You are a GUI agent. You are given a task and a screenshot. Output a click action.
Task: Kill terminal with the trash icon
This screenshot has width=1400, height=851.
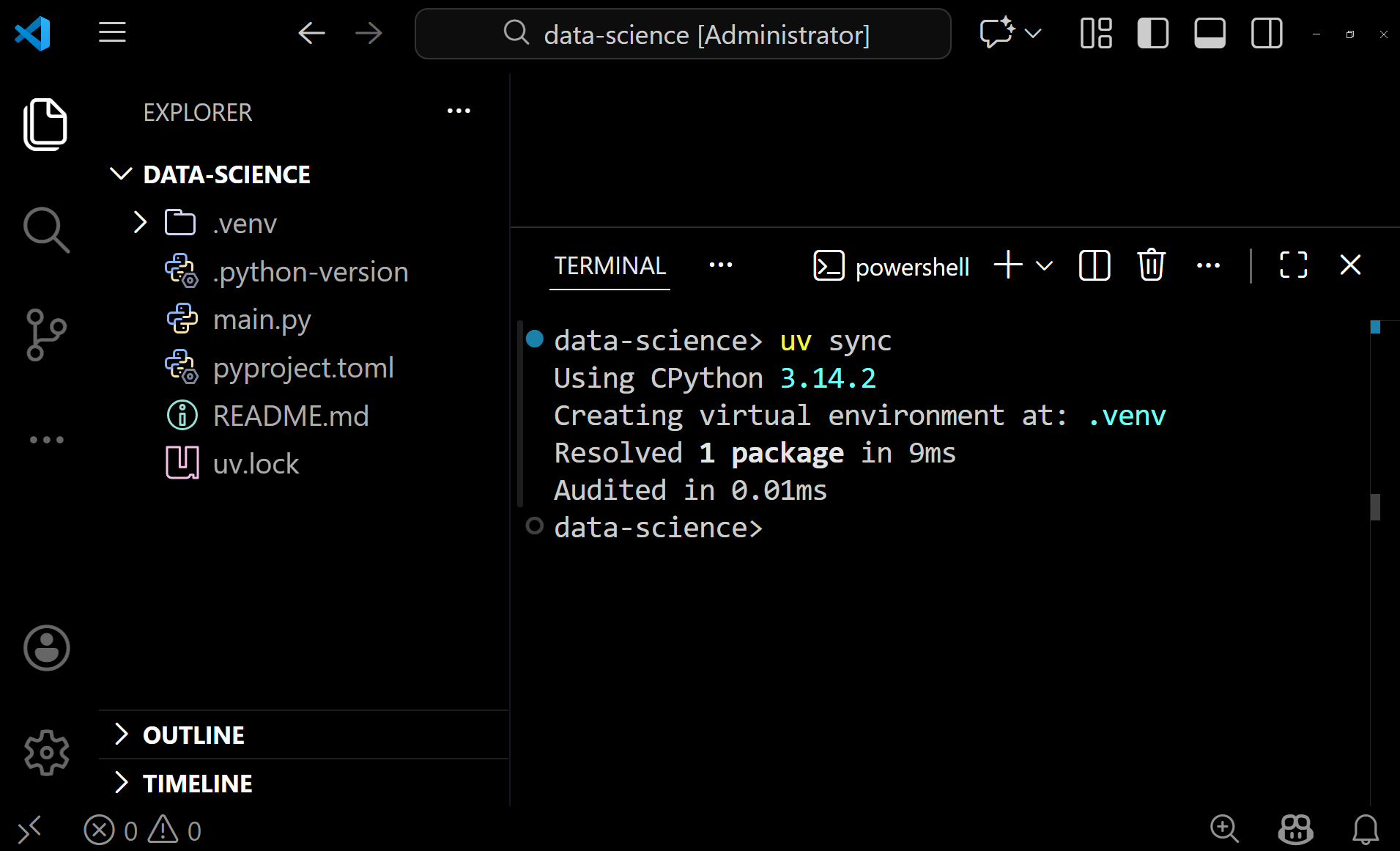click(x=1151, y=265)
